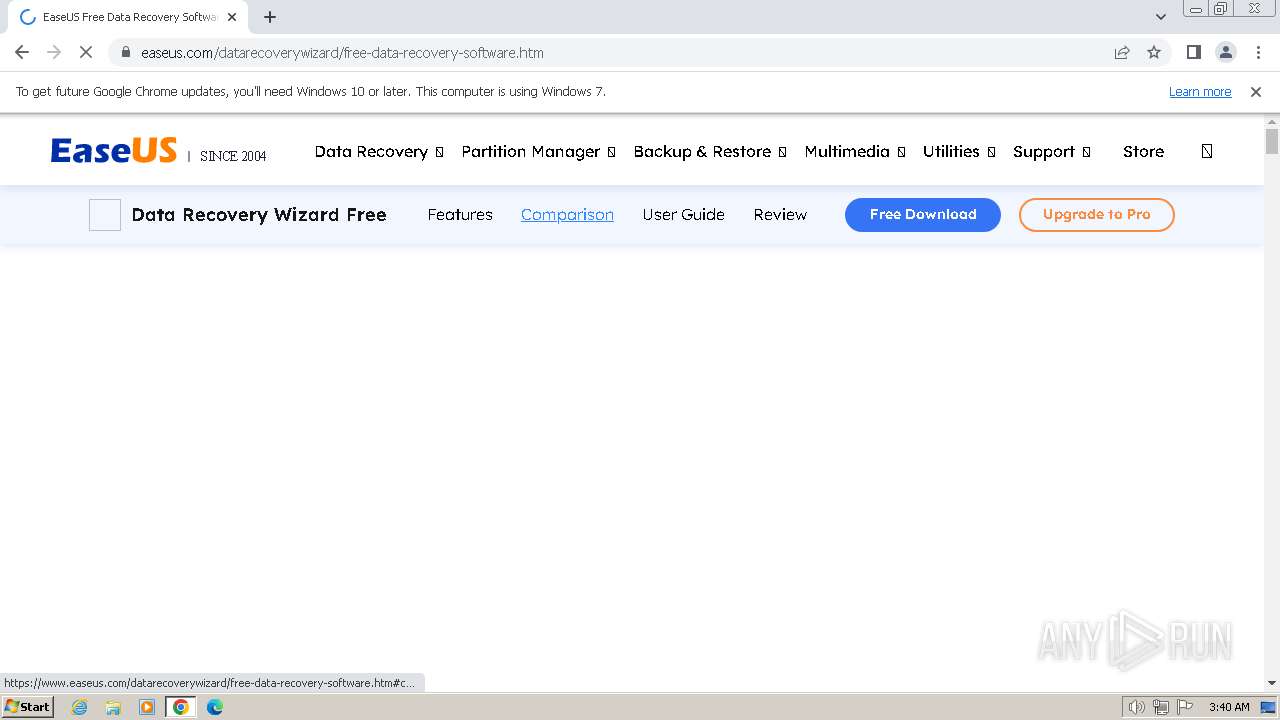Viewport: 1280px width, 720px height.
Task: Expand Data Recovery menu
Action: pyautogui.click(x=379, y=152)
